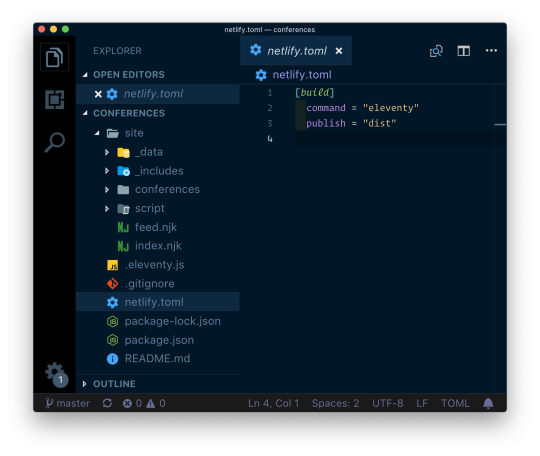Click the .gitignore git icon

[112, 284]
